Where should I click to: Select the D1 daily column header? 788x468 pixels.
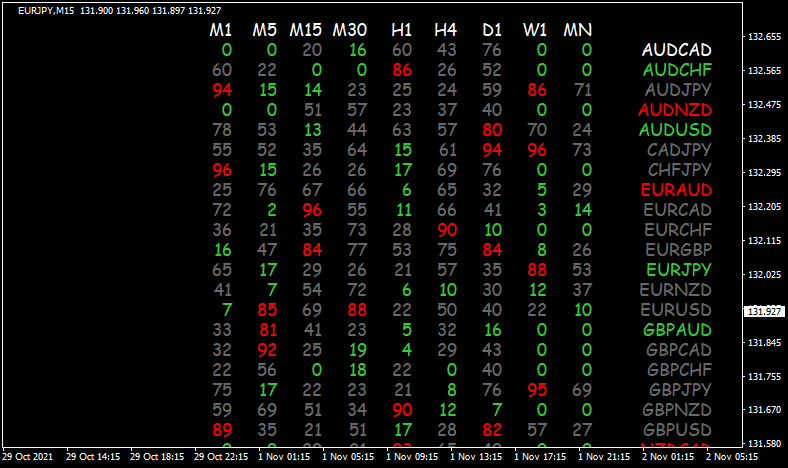click(x=491, y=30)
